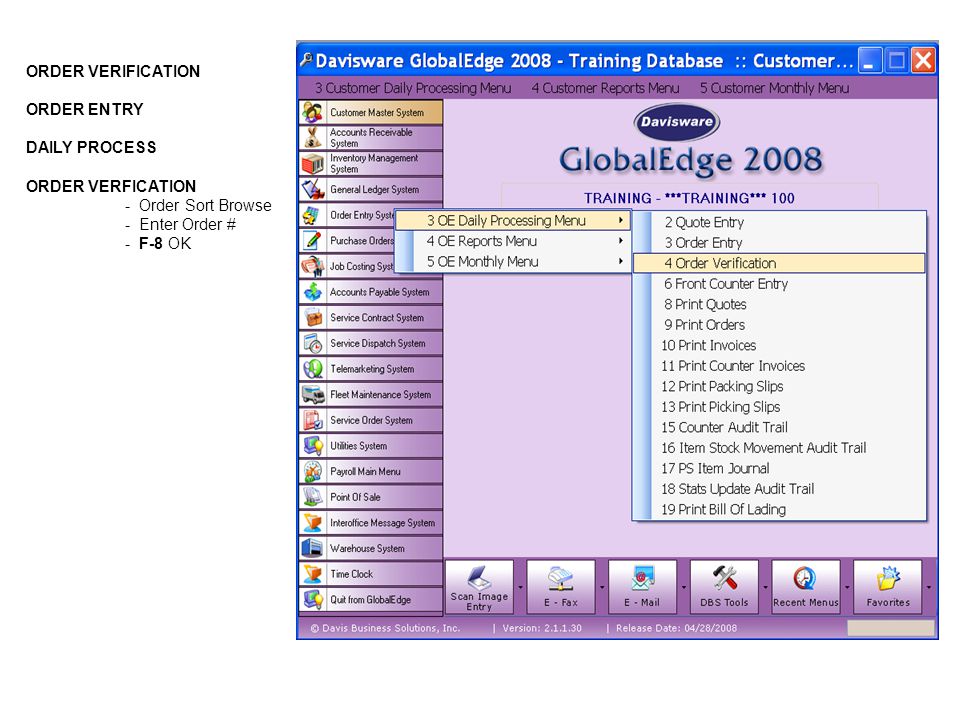Expand the E - Mail dropdown arrow
The height and width of the screenshot is (720, 960).
[x=684, y=587]
